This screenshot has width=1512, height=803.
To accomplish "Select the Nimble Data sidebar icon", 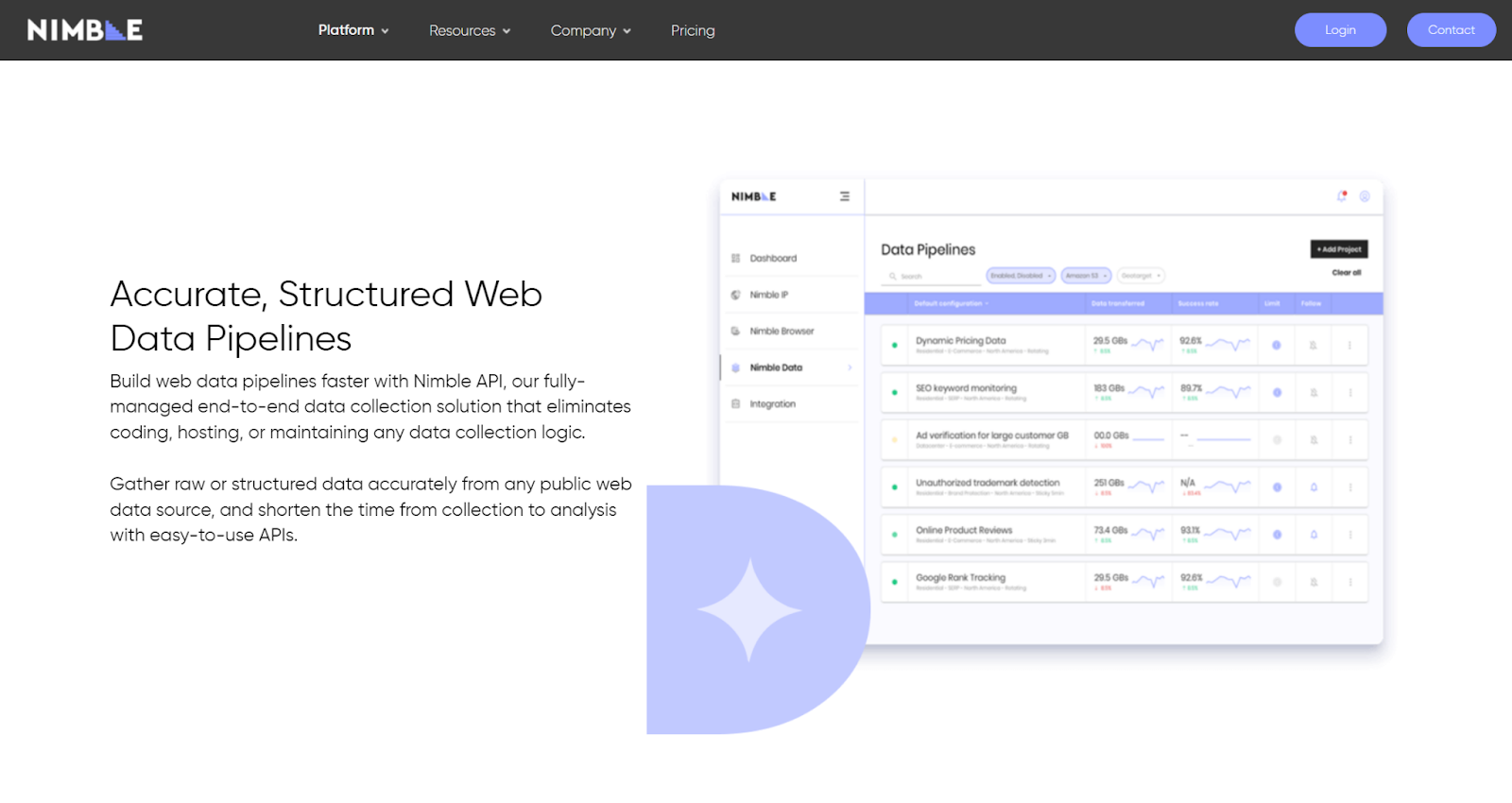I will (735, 367).
